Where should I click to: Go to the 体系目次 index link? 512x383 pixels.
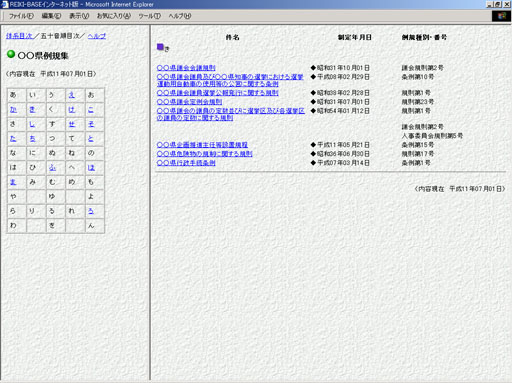coord(19,36)
